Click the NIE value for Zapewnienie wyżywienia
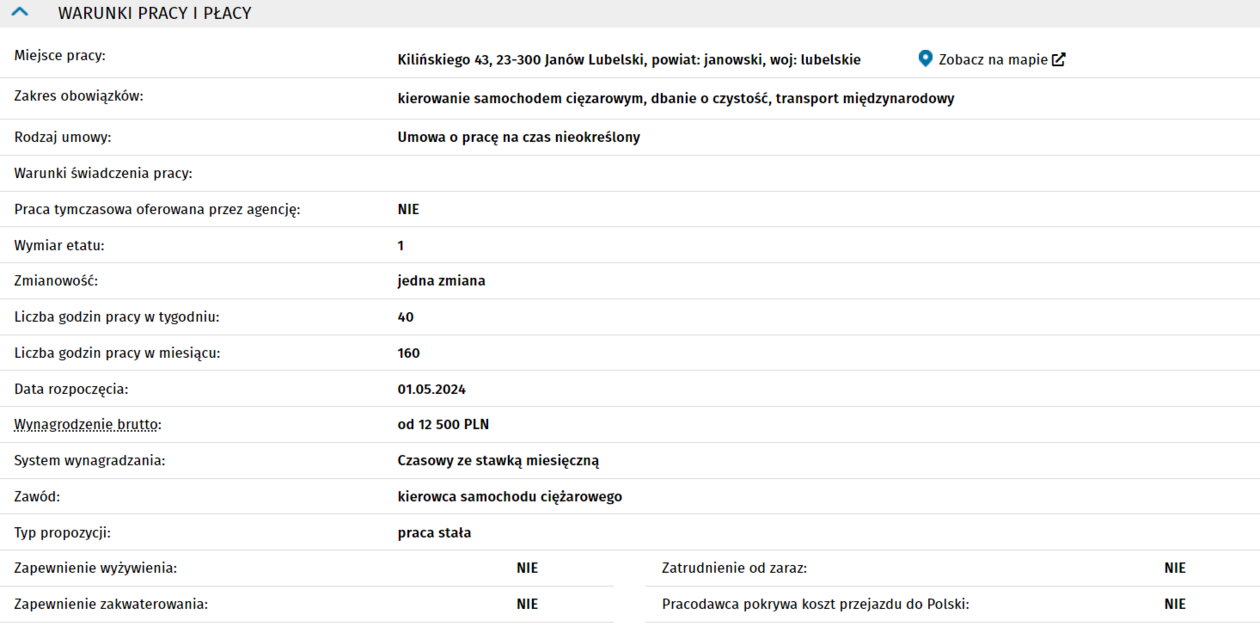The width and height of the screenshot is (1260, 639). click(x=527, y=568)
